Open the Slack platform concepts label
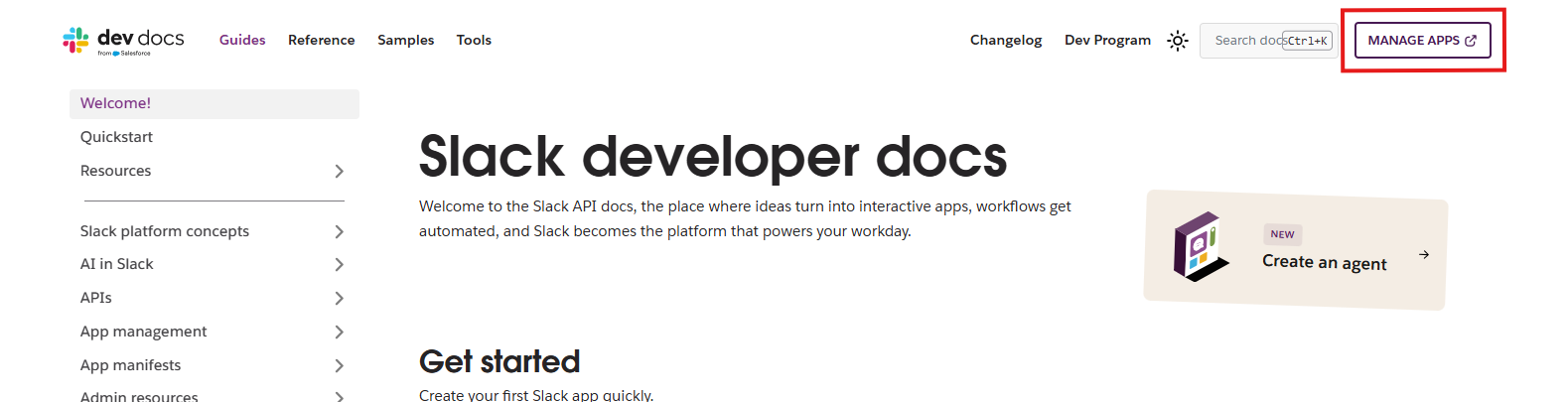This screenshot has height=402, width=1568. [165, 231]
